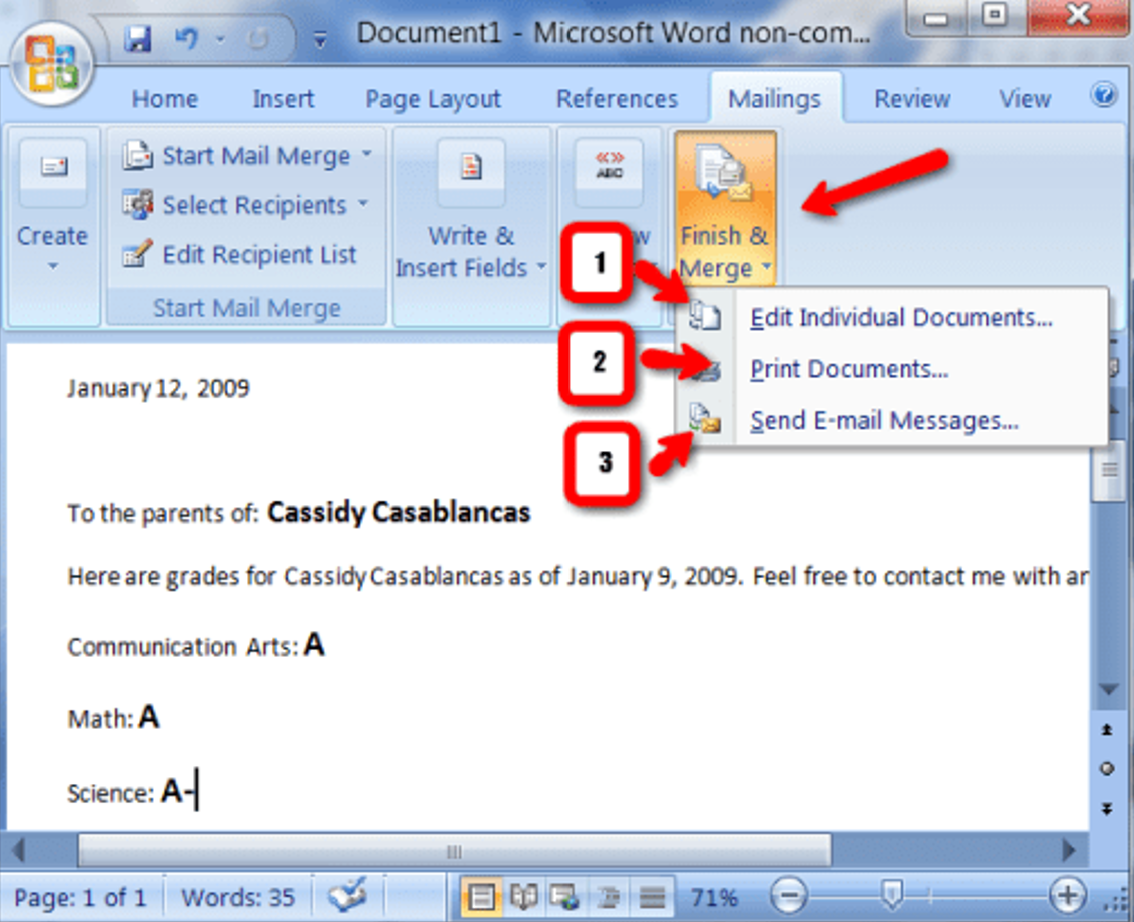This screenshot has width=1134, height=922.
Task: Expand the Create group dropdown arrow
Action: [53, 266]
